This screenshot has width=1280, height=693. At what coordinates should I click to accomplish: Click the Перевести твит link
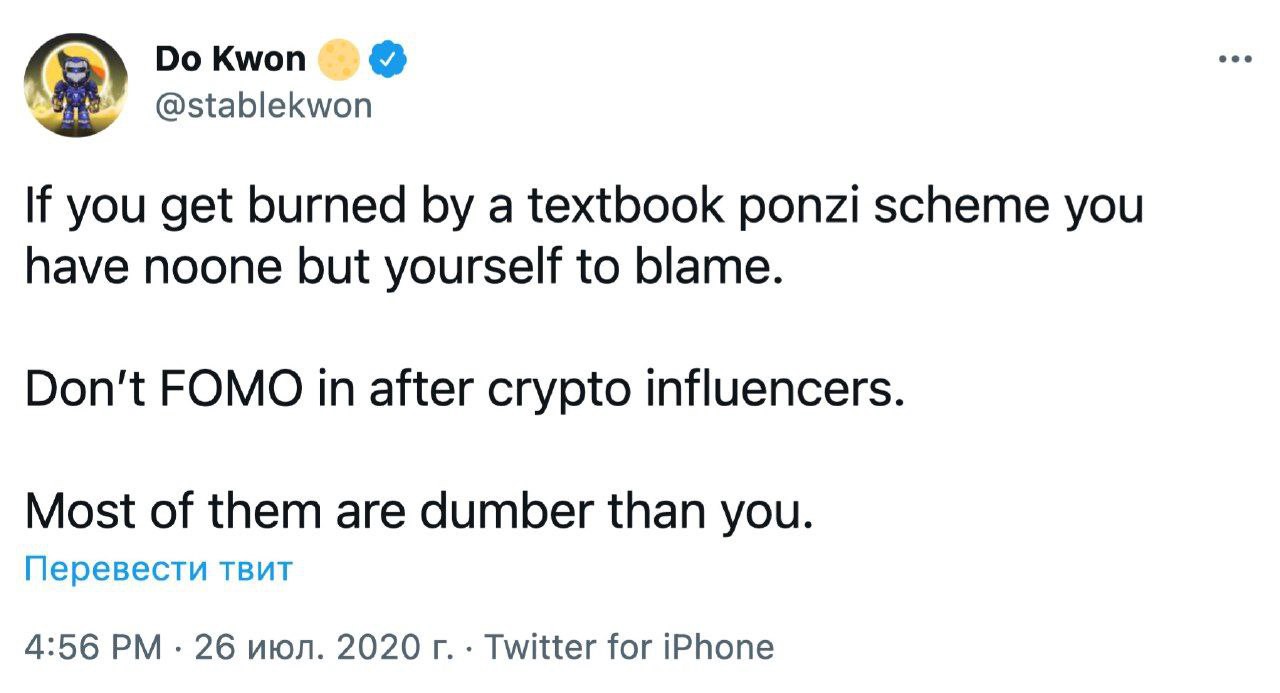158,569
